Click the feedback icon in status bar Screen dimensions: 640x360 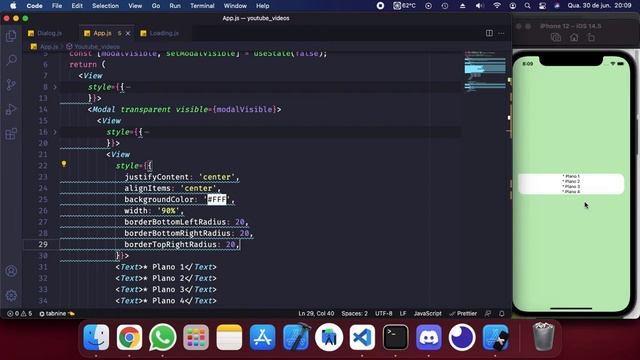coord(488,313)
